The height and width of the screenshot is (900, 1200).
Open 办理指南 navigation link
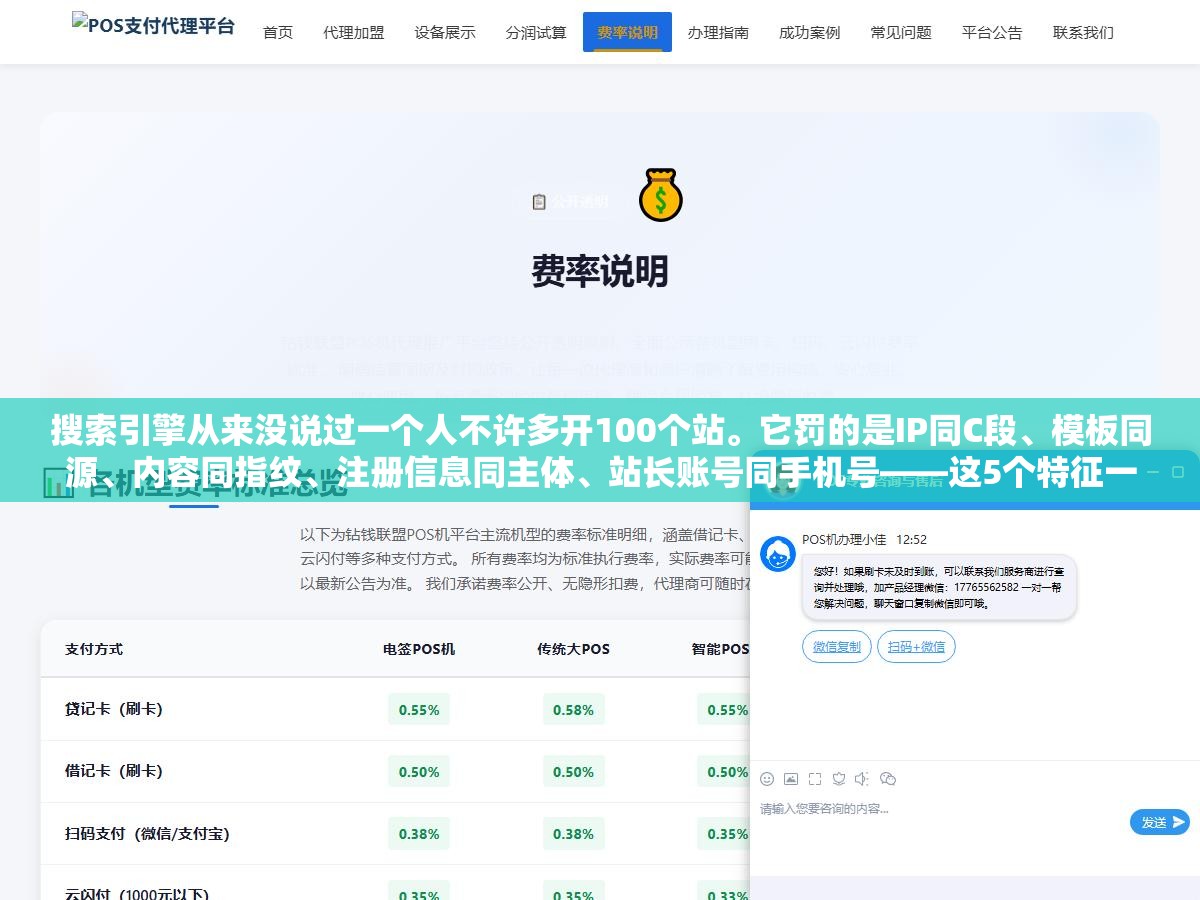coord(718,32)
